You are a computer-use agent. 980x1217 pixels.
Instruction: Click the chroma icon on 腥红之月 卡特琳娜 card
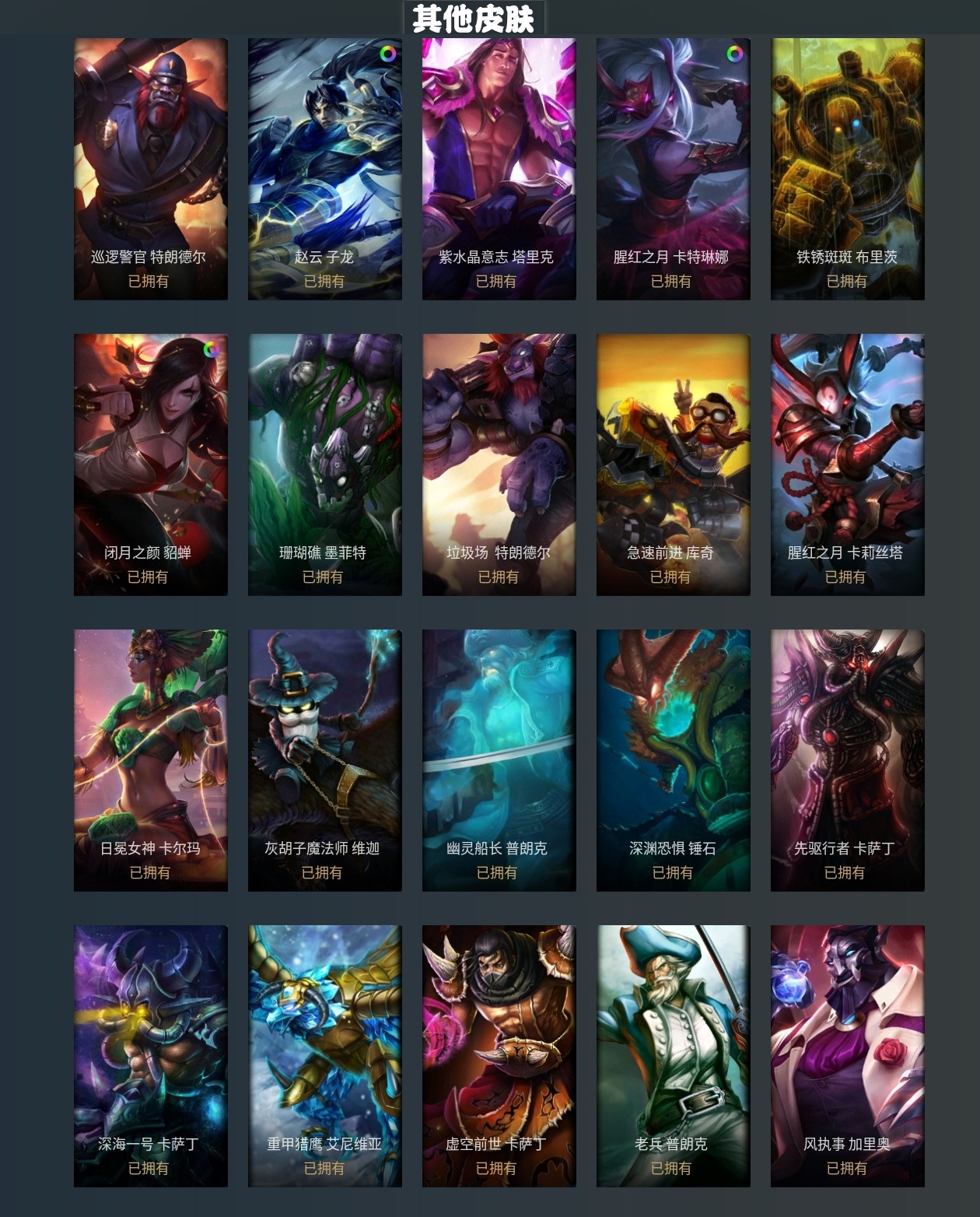[x=734, y=54]
